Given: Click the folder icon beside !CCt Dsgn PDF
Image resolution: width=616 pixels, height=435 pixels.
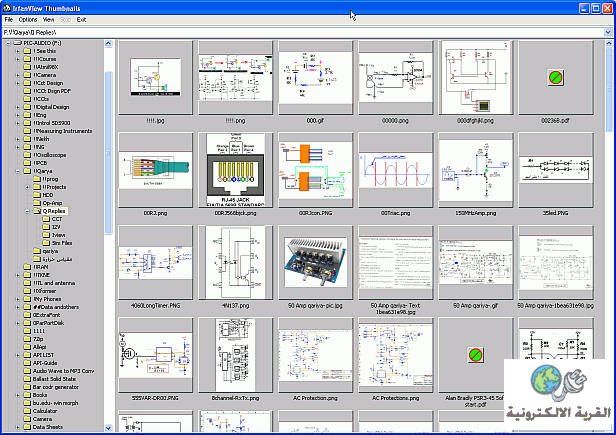Looking at the screenshot, I should tap(27, 91).
